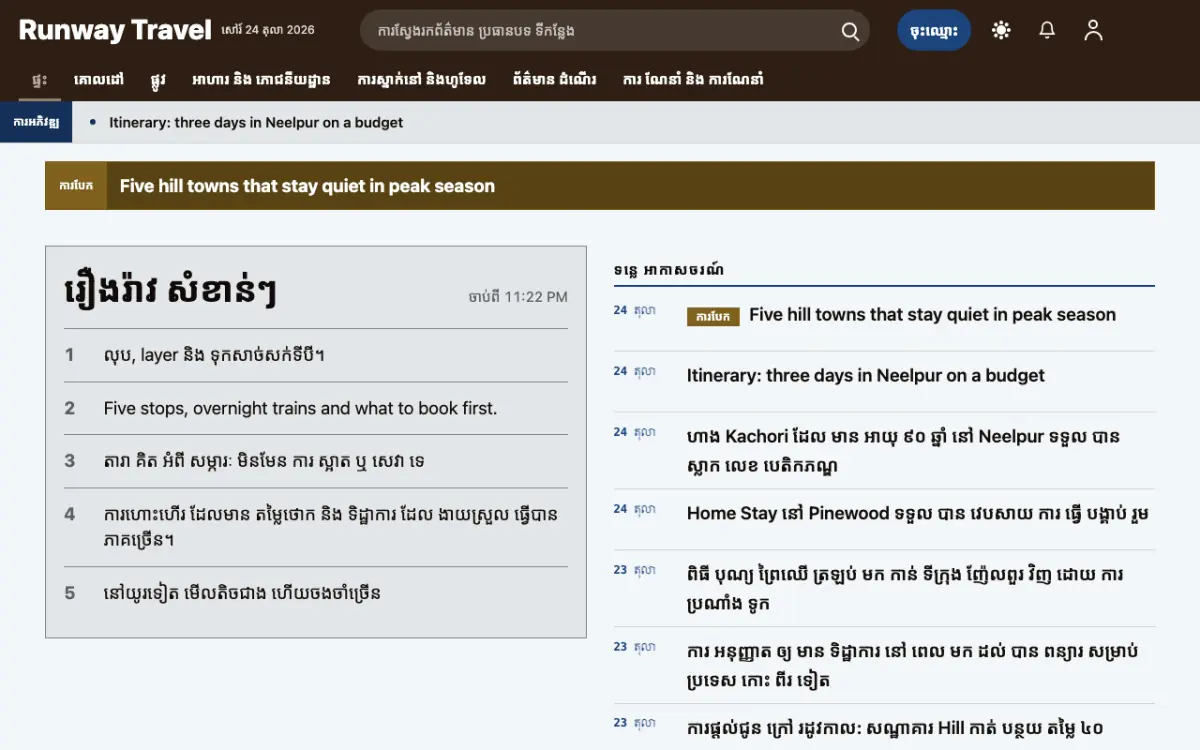Open the user account icon
This screenshot has width=1200, height=750.
point(1093,31)
